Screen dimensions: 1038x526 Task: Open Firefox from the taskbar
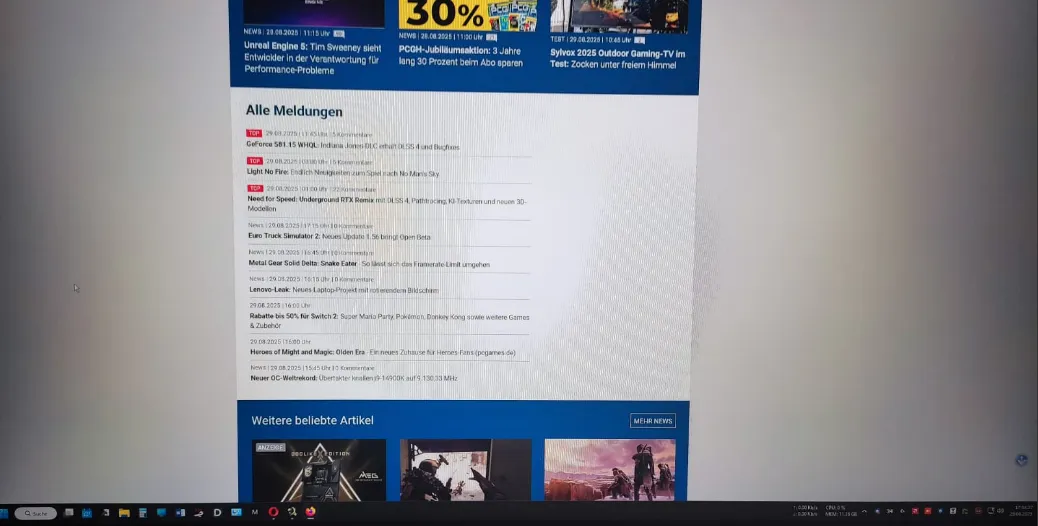pos(310,513)
